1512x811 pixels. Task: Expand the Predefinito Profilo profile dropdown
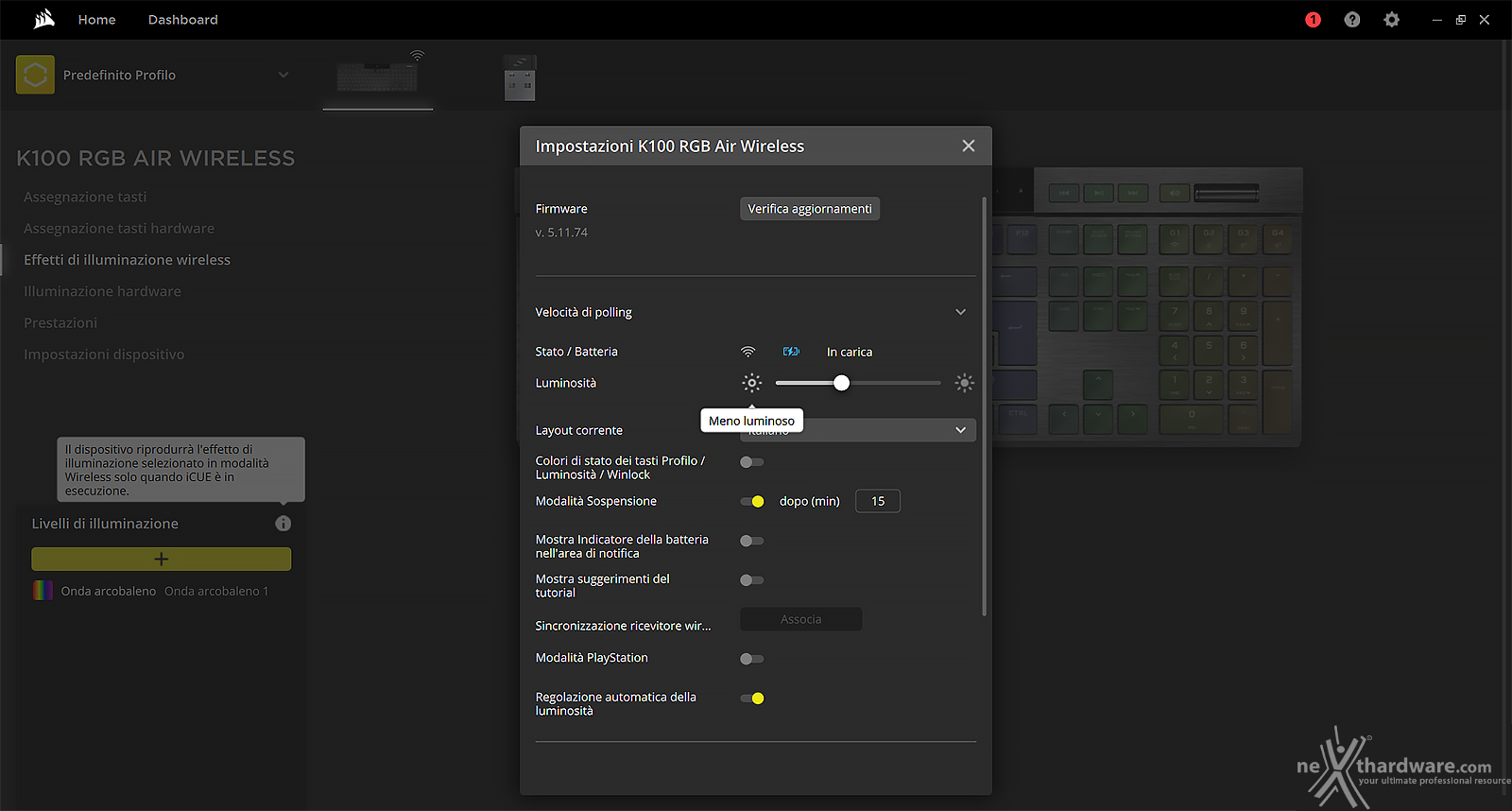tap(283, 75)
